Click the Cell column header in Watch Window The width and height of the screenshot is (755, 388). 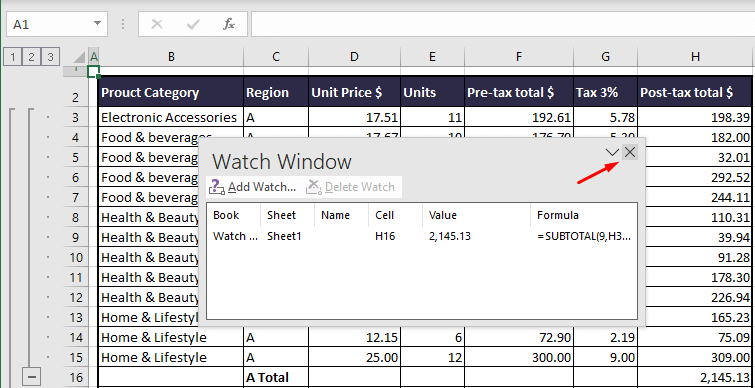[395, 215]
